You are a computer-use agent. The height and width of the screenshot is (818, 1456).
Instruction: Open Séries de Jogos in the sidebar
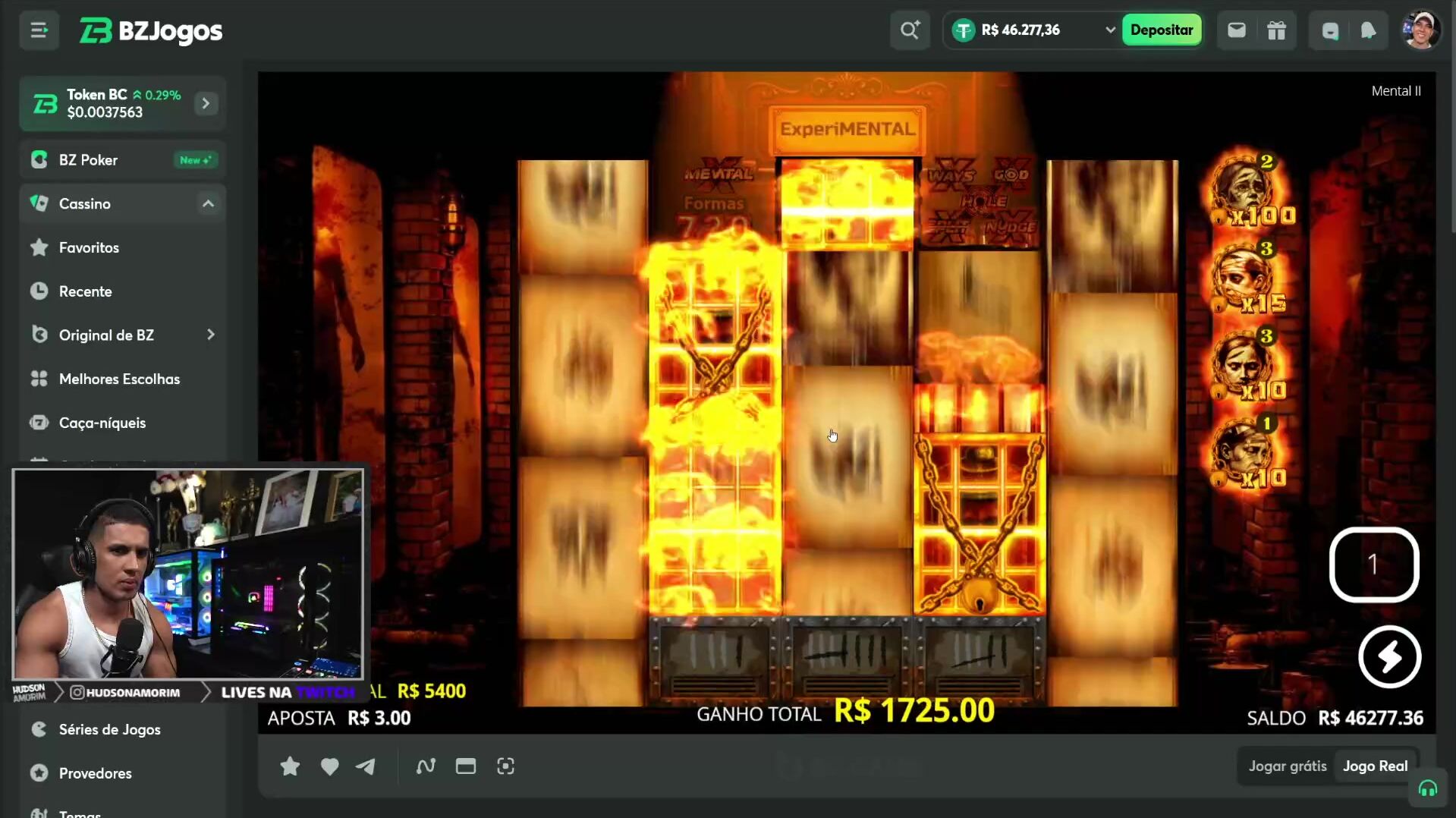click(123, 729)
